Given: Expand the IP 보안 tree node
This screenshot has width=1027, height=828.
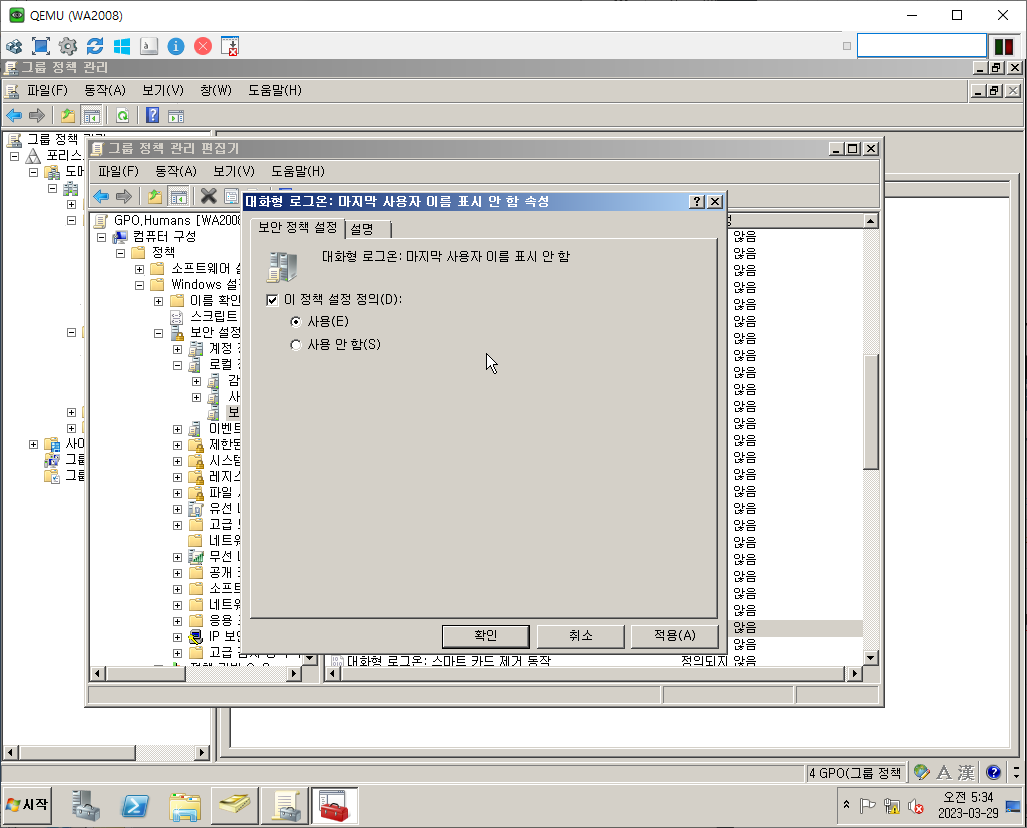Looking at the screenshot, I should pos(177,637).
